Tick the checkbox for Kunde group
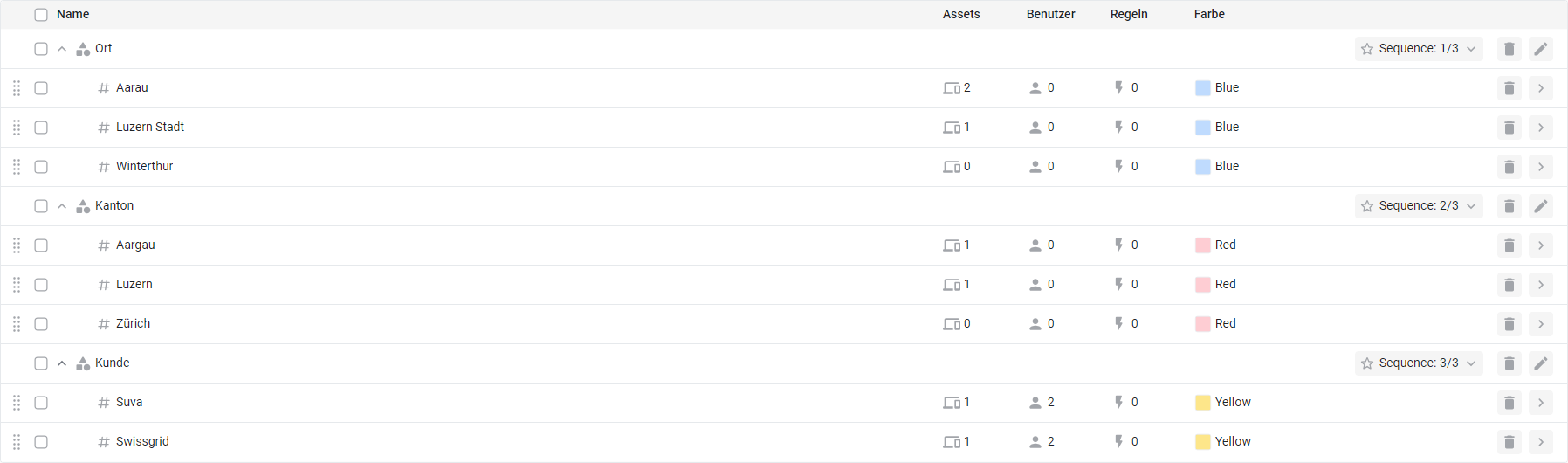 pyautogui.click(x=41, y=363)
